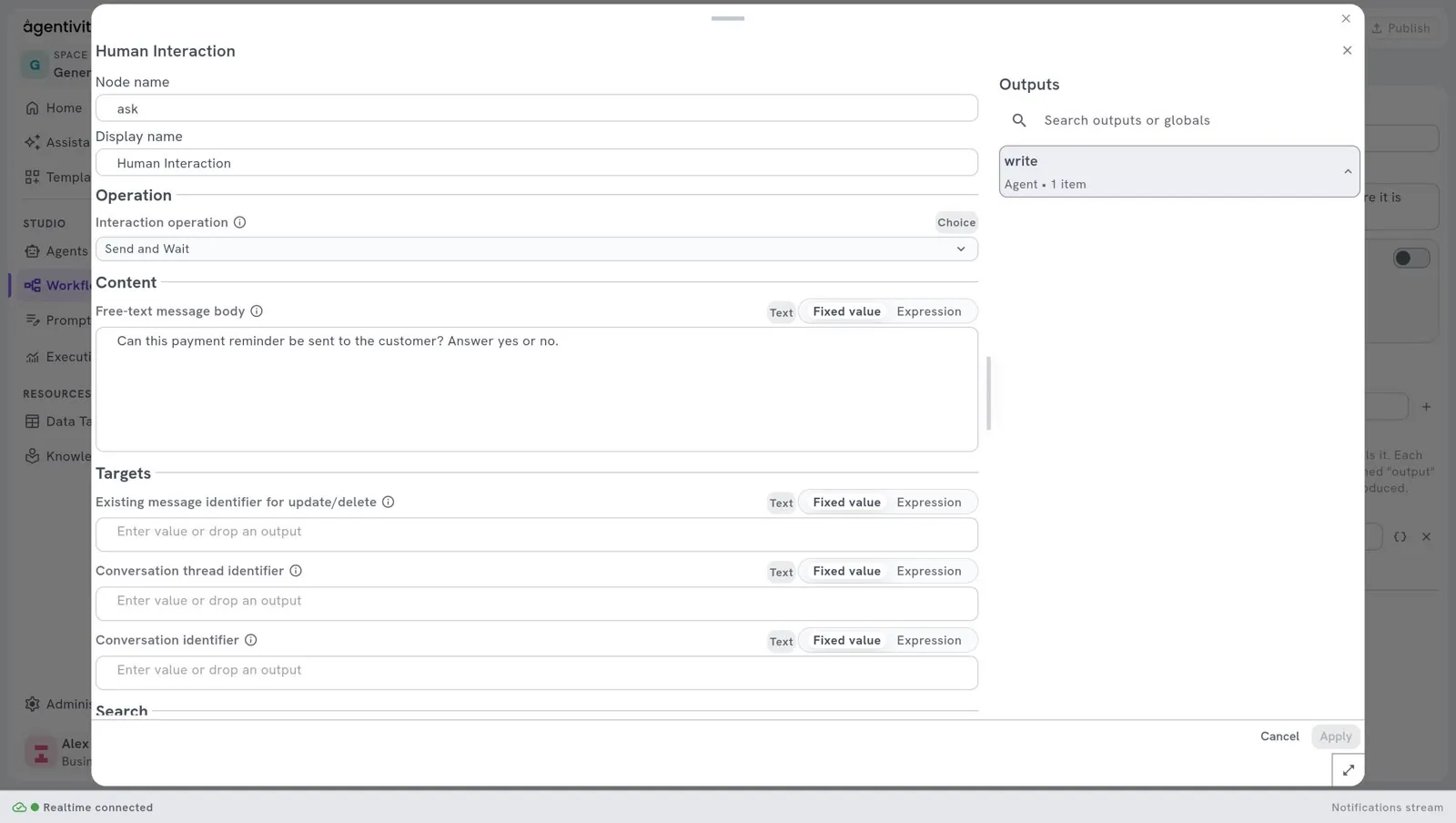The height and width of the screenshot is (823, 1456).
Task: Open Home from the sidebar icon
Action: 33,107
